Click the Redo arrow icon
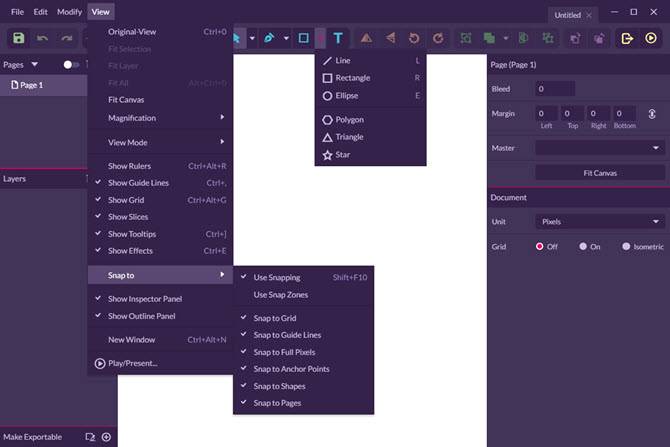This screenshot has width=670, height=447. (x=66, y=38)
